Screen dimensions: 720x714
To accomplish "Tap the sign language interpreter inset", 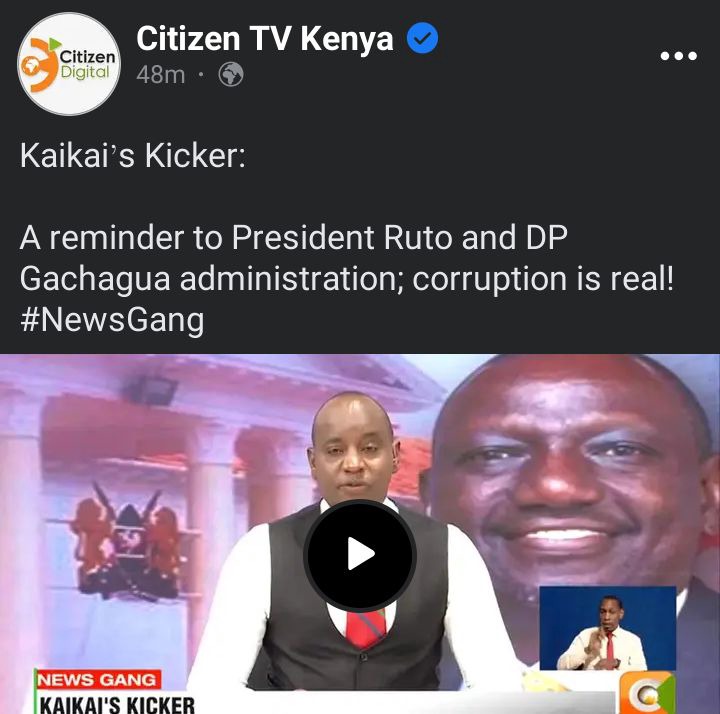I will point(607,628).
